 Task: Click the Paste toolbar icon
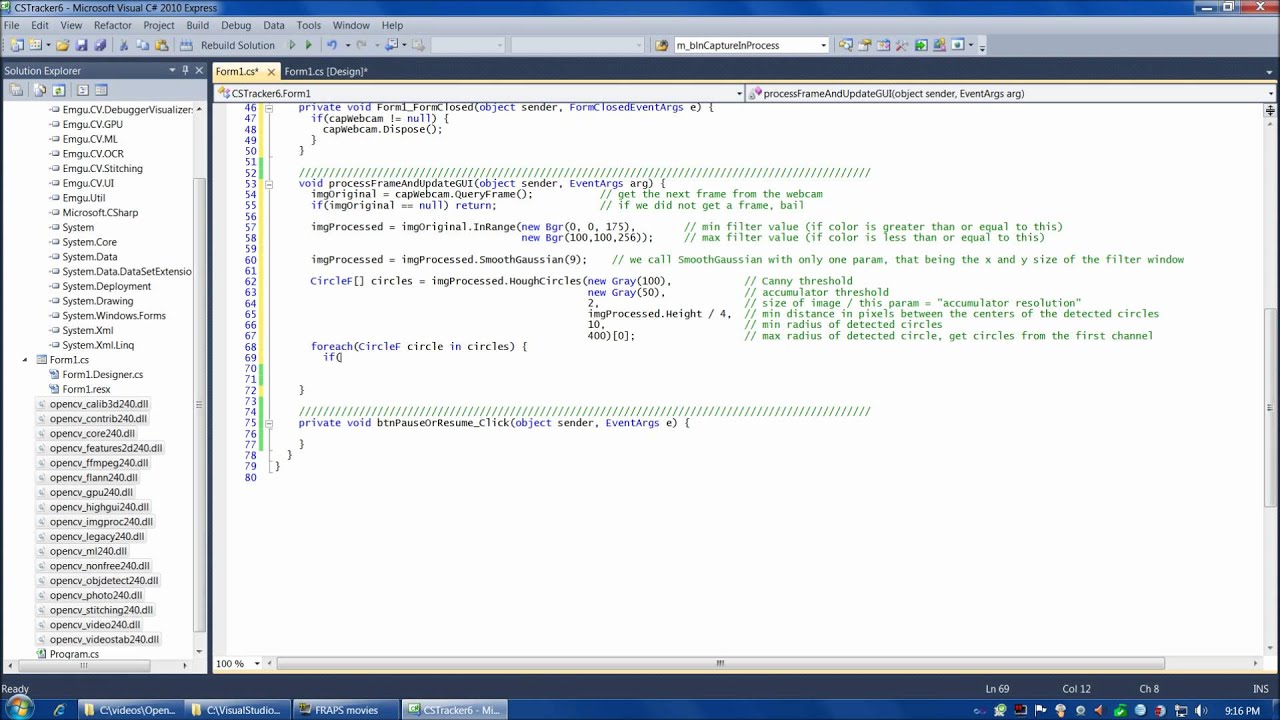coord(161,45)
